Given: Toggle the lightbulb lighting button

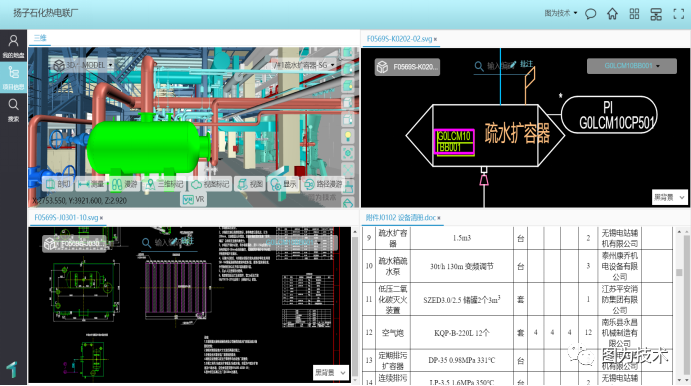Looking at the screenshot, I should (x=348, y=136).
